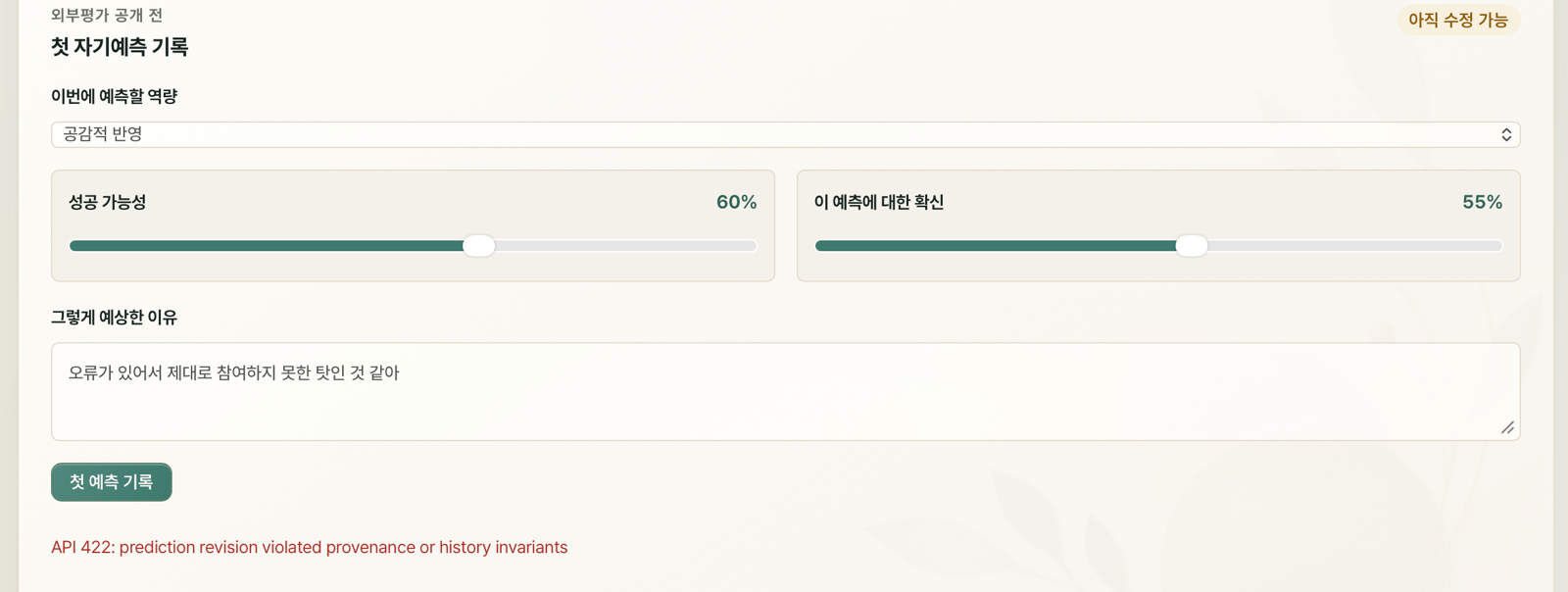Click the green filled track of 성공 가능성 slider

[x=266, y=246]
